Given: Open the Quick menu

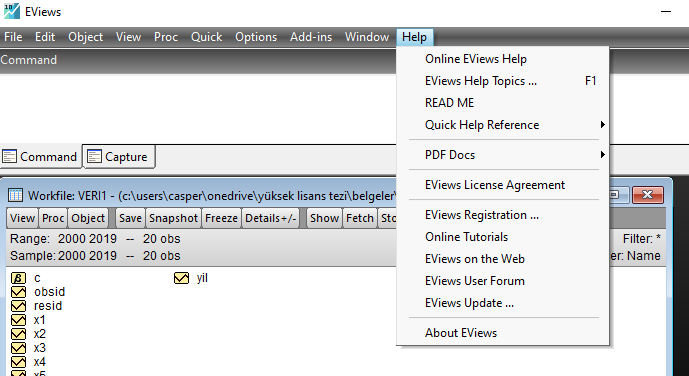Looking at the screenshot, I should pos(207,37).
